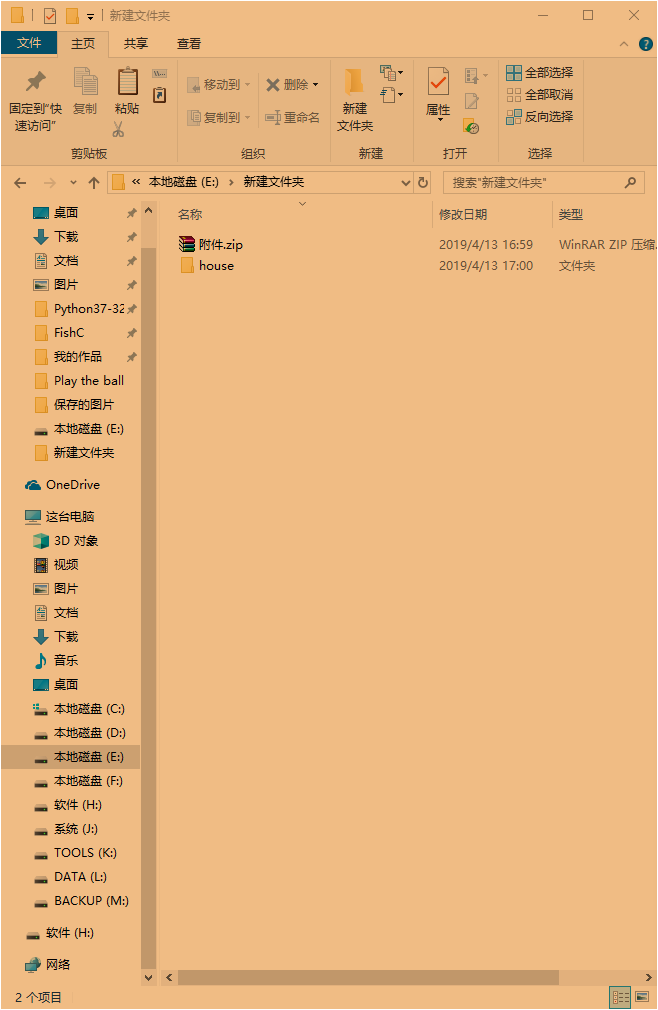Click the Up one level arrow
The width and height of the screenshot is (658, 1010).
[94, 183]
